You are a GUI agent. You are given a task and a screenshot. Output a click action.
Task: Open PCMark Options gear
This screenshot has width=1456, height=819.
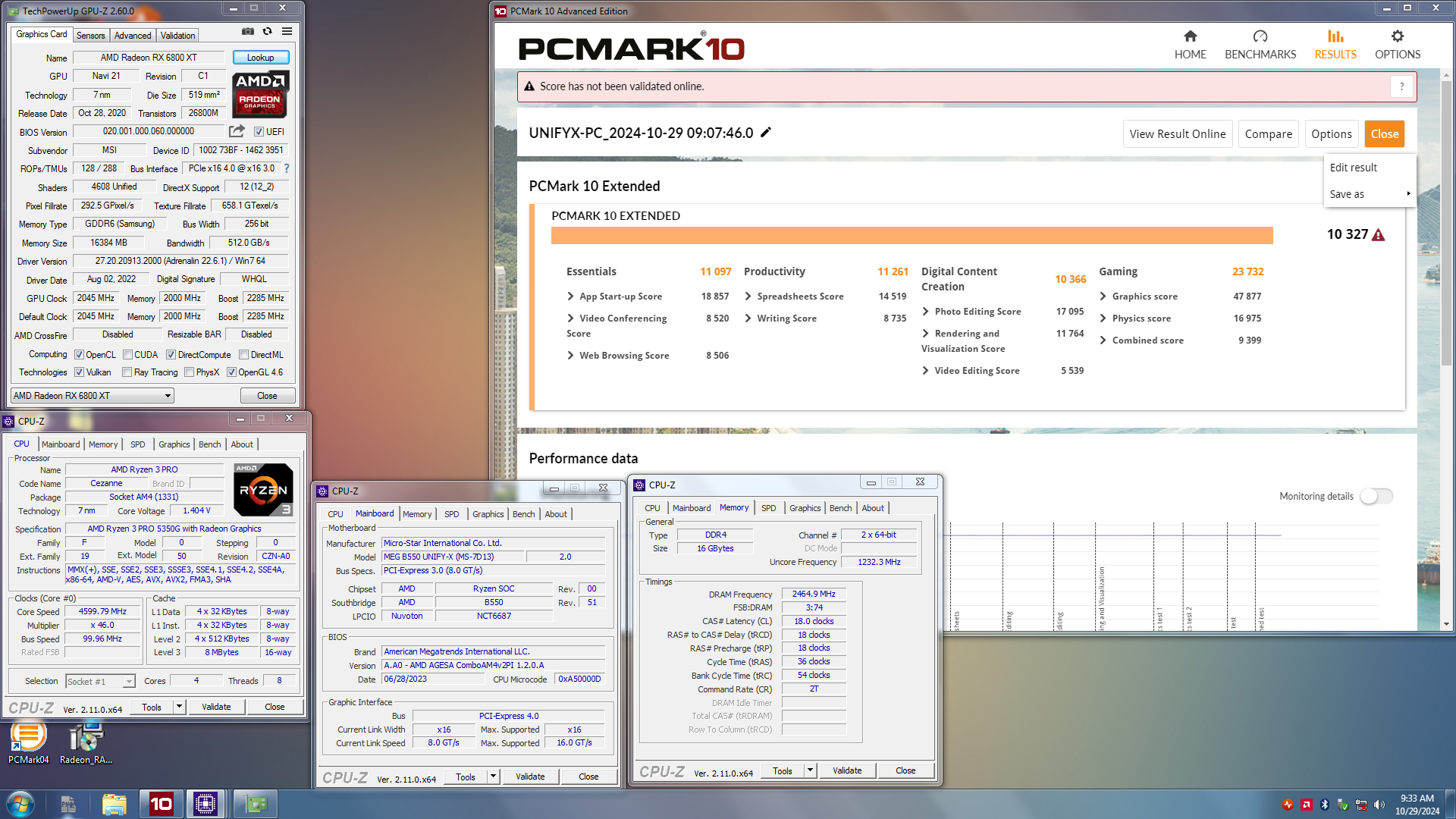click(1398, 45)
